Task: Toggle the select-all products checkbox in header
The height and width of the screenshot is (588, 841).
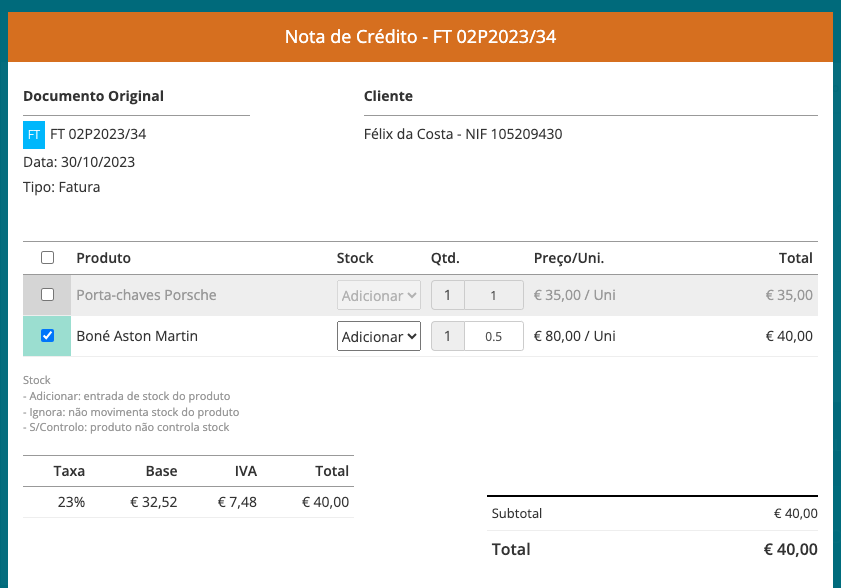Action: point(47,258)
